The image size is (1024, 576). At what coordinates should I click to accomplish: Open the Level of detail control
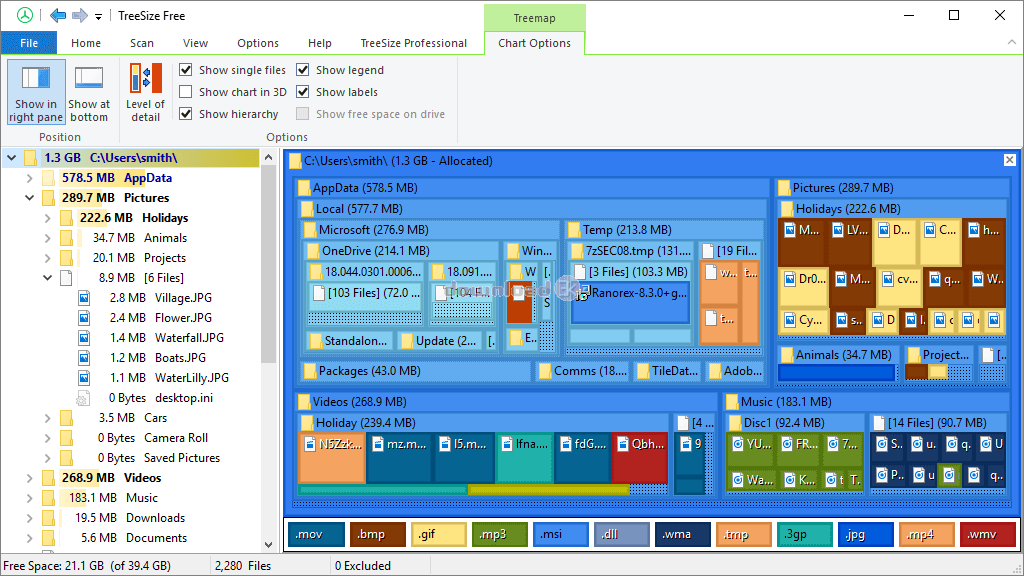145,80
